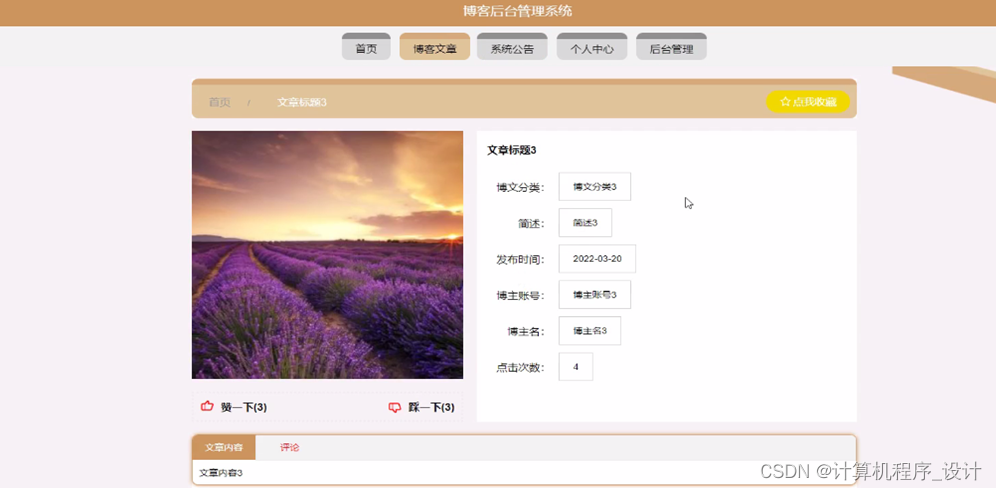
Task: Select the 博客文章 navigation tab
Action: coord(435,46)
